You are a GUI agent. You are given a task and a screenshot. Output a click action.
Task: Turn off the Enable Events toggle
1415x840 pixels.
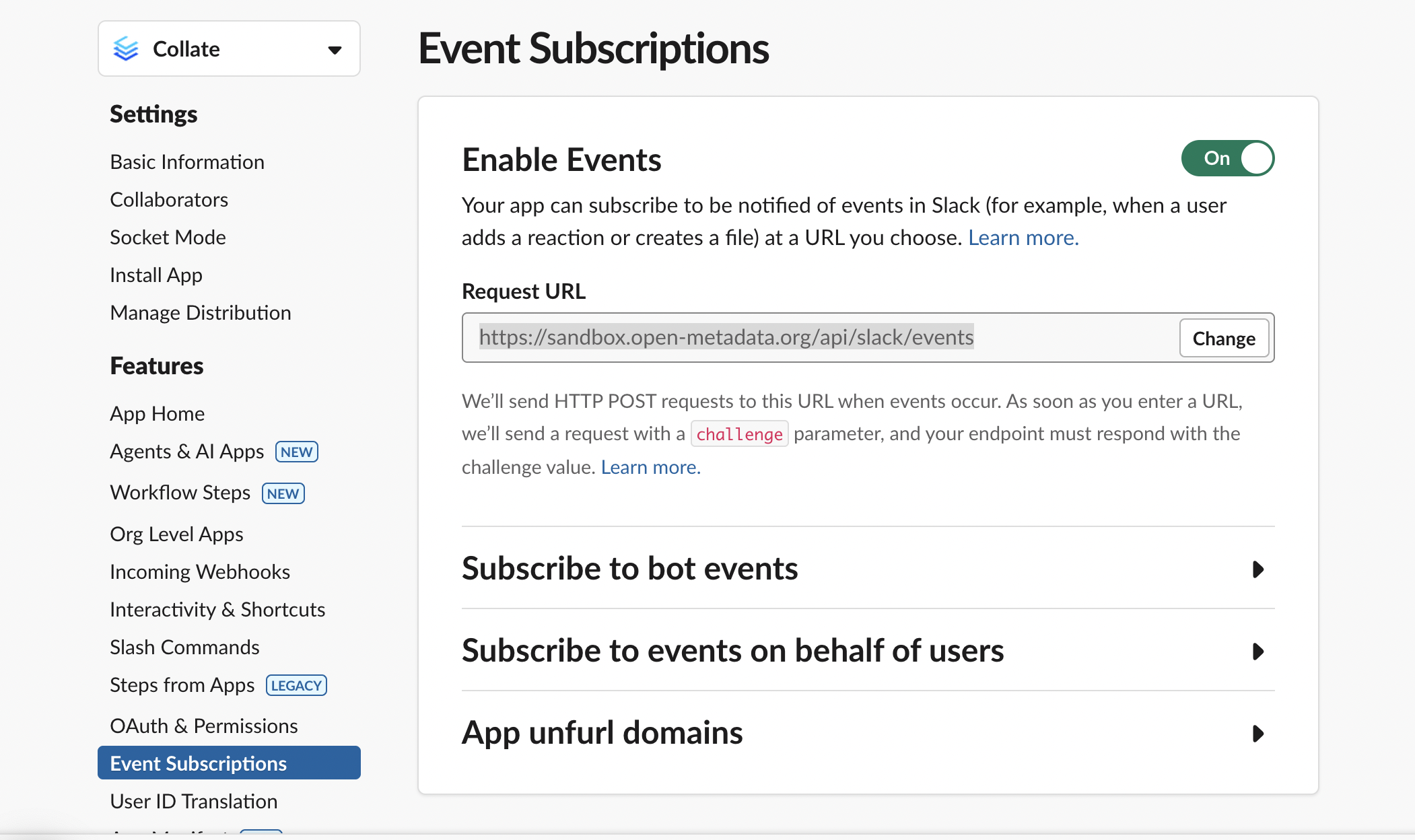pos(1227,158)
